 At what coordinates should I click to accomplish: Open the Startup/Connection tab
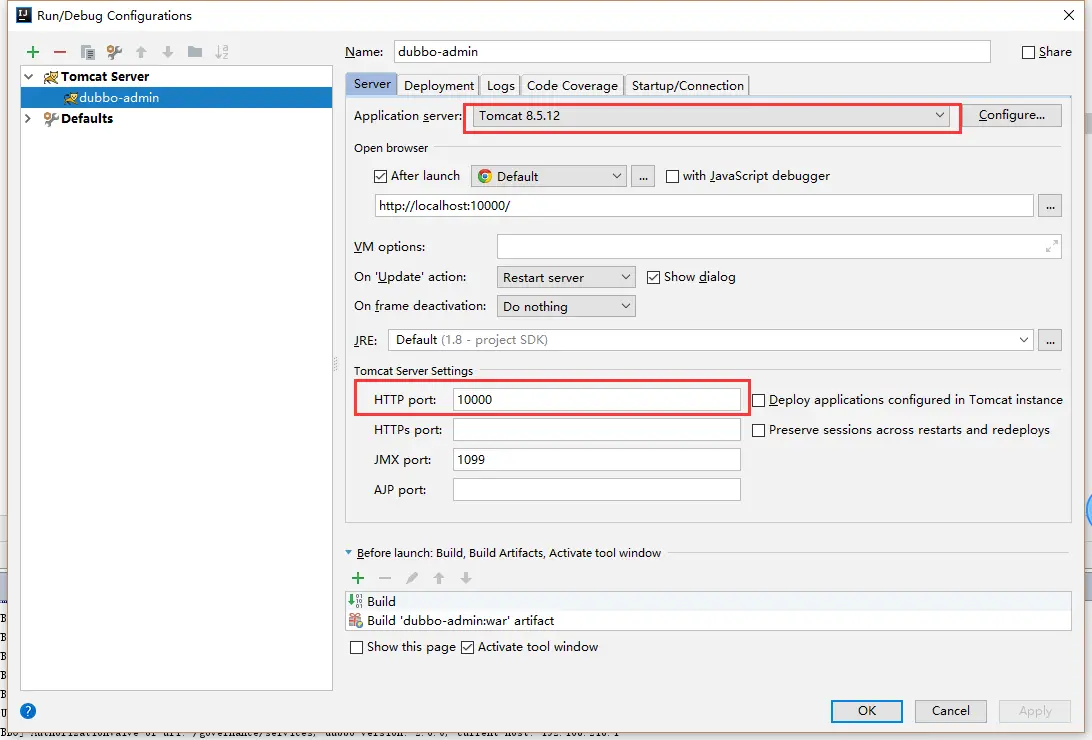[687, 86]
